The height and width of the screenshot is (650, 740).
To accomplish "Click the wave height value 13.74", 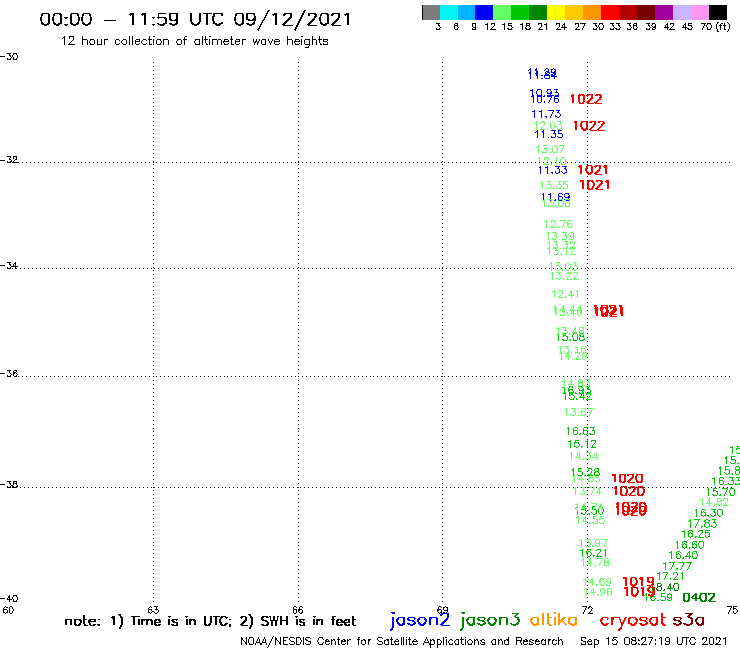I will point(588,492).
